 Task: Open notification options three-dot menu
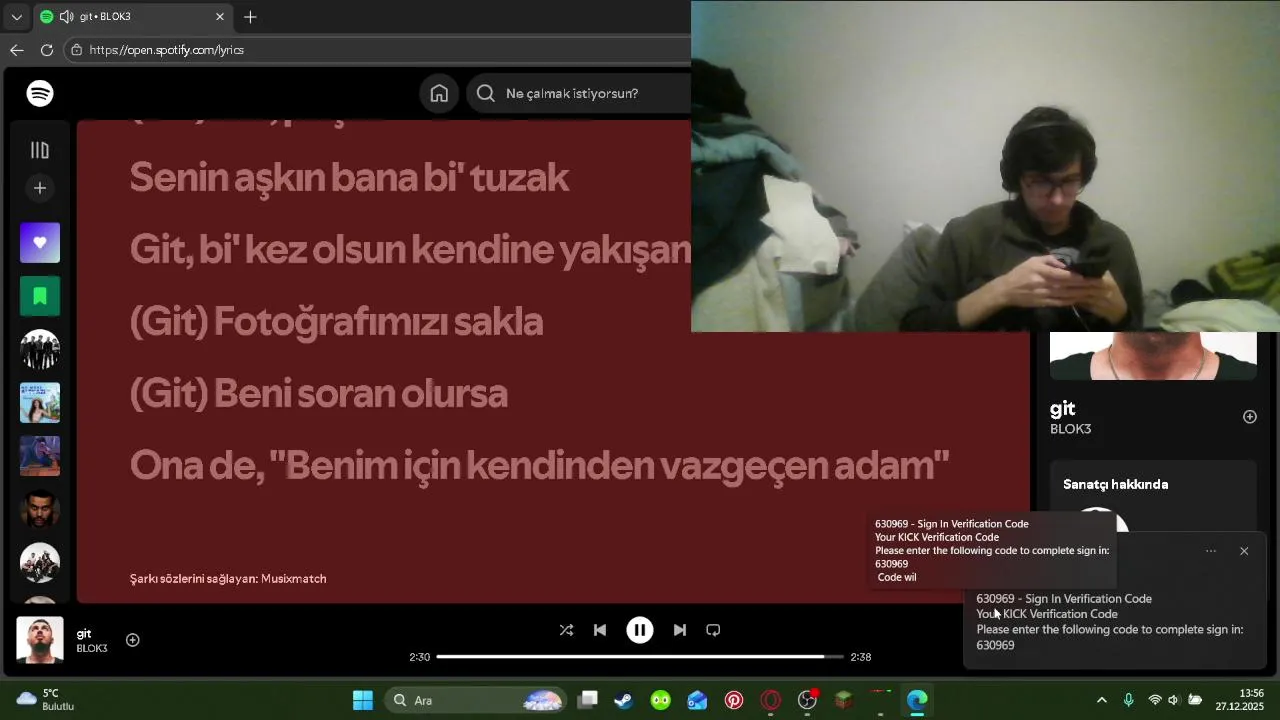pyautogui.click(x=1211, y=551)
